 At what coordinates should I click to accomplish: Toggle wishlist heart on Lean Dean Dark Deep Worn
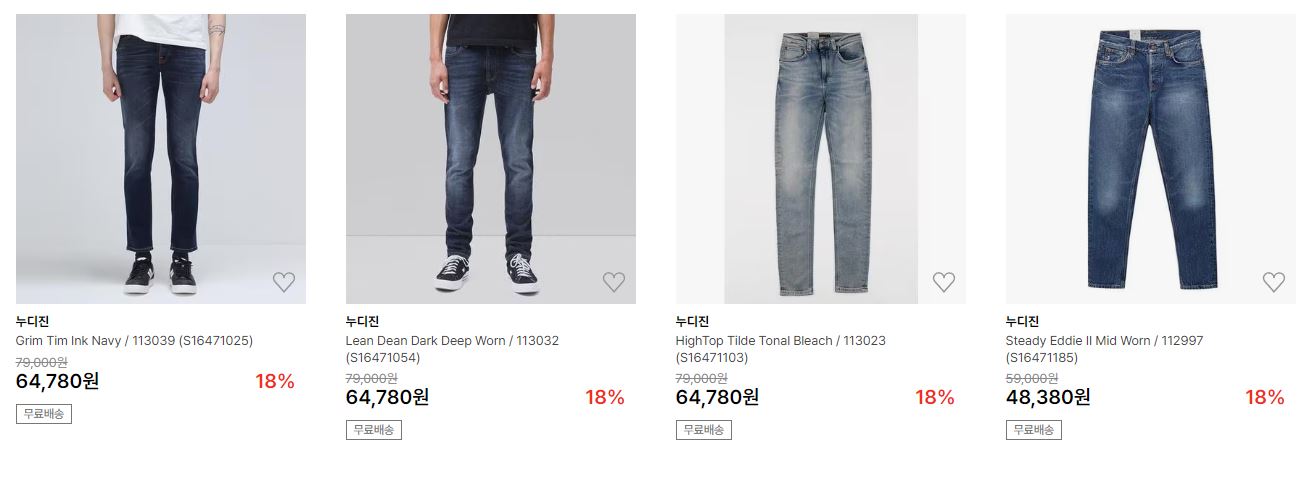coord(614,282)
